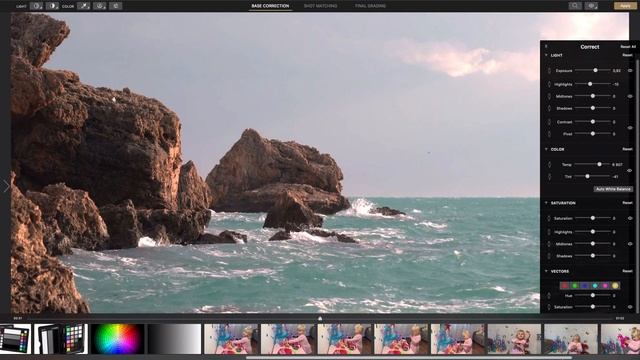
Task: Switch to Shot Matching tab
Action: coord(320,6)
